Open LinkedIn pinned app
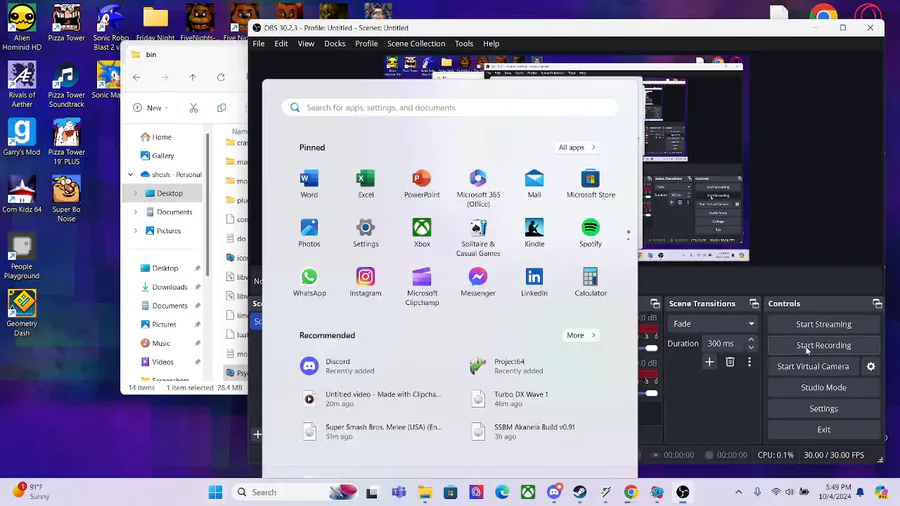The image size is (900, 506). pos(534,282)
